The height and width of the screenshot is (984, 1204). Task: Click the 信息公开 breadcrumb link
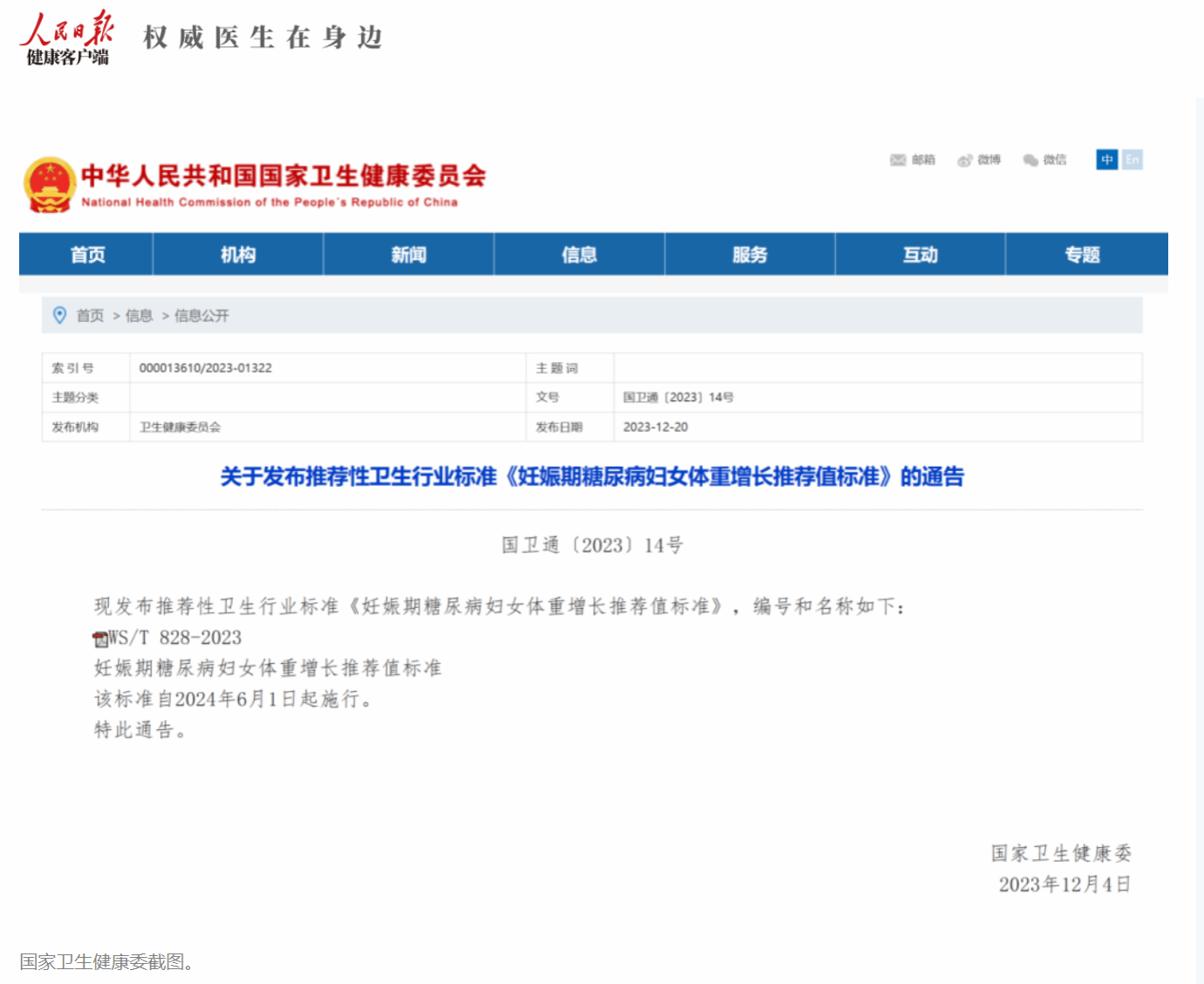pos(202,316)
